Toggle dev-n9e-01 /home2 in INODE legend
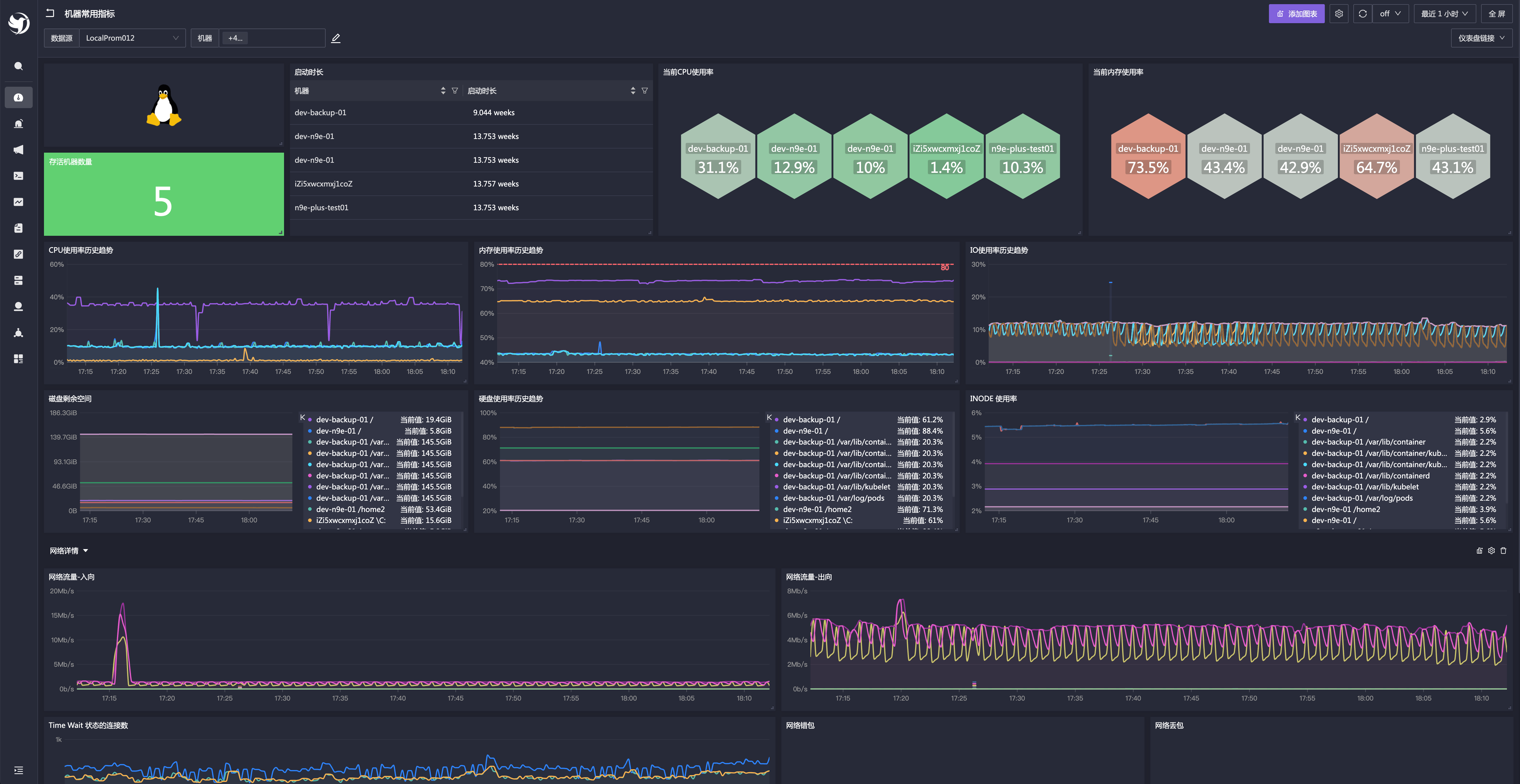 click(x=1400, y=509)
